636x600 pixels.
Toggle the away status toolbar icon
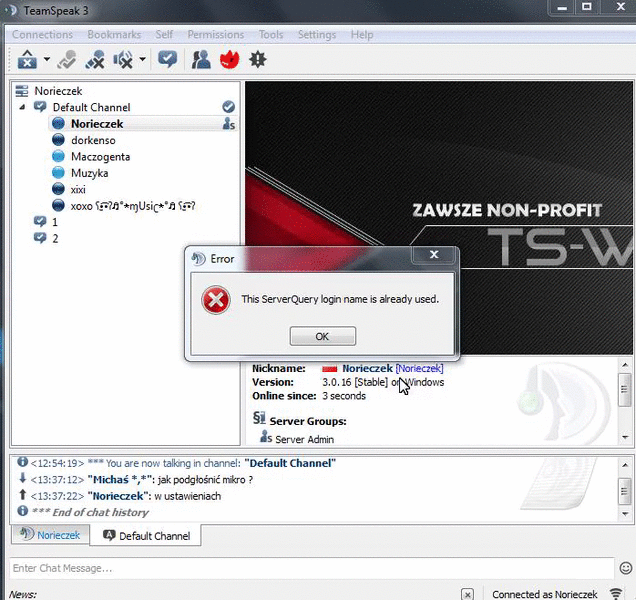[x=95, y=60]
